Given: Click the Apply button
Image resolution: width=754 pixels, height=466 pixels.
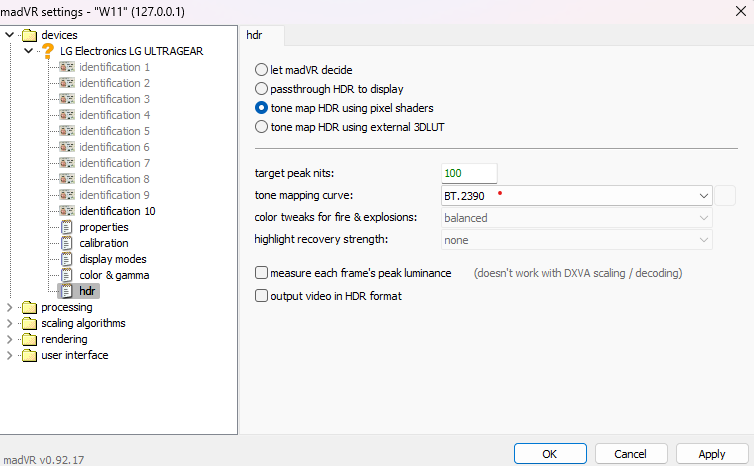Looking at the screenshot, I should click(711, 453).
